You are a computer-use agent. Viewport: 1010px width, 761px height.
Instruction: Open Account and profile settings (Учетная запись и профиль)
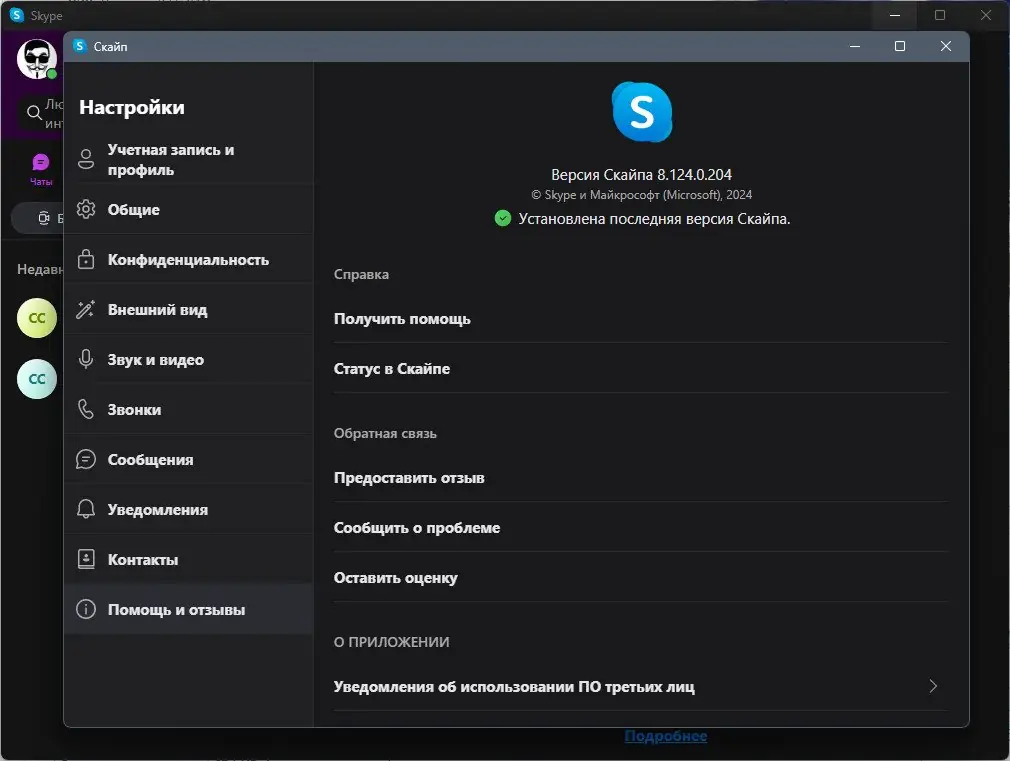[188, 160]
